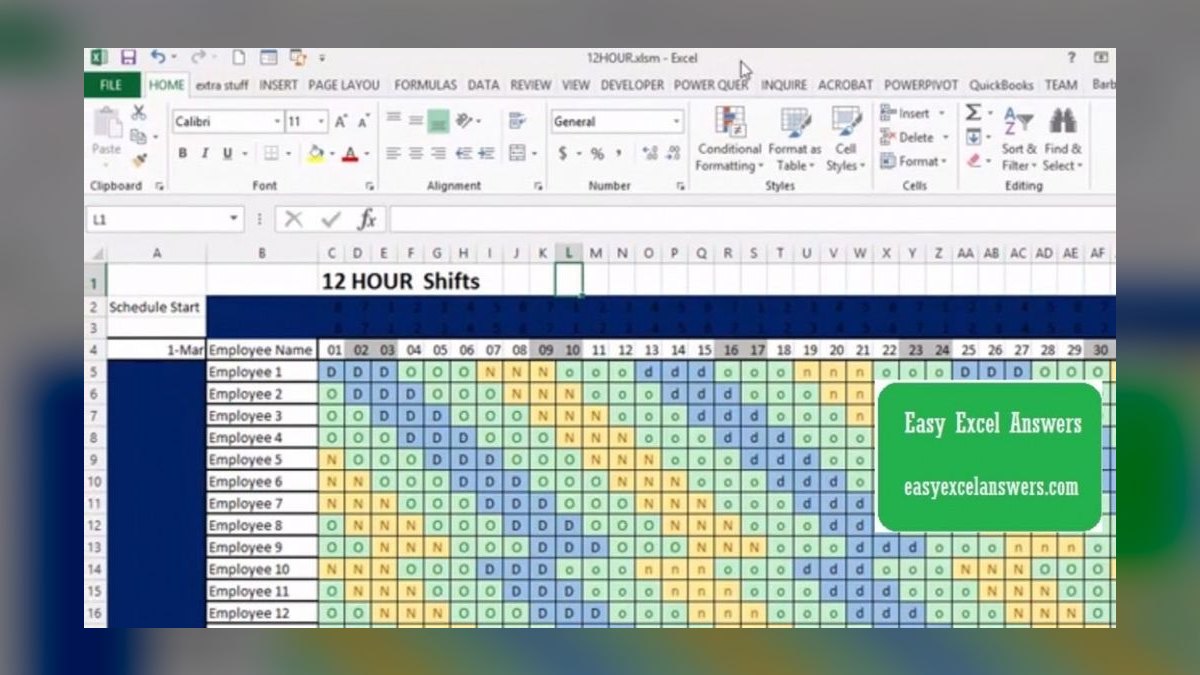Expand the Format cells dropdown
Image resolution: width=1200 pixels, height=675 pixels.
pyautogui.click(x=945, y=161)
